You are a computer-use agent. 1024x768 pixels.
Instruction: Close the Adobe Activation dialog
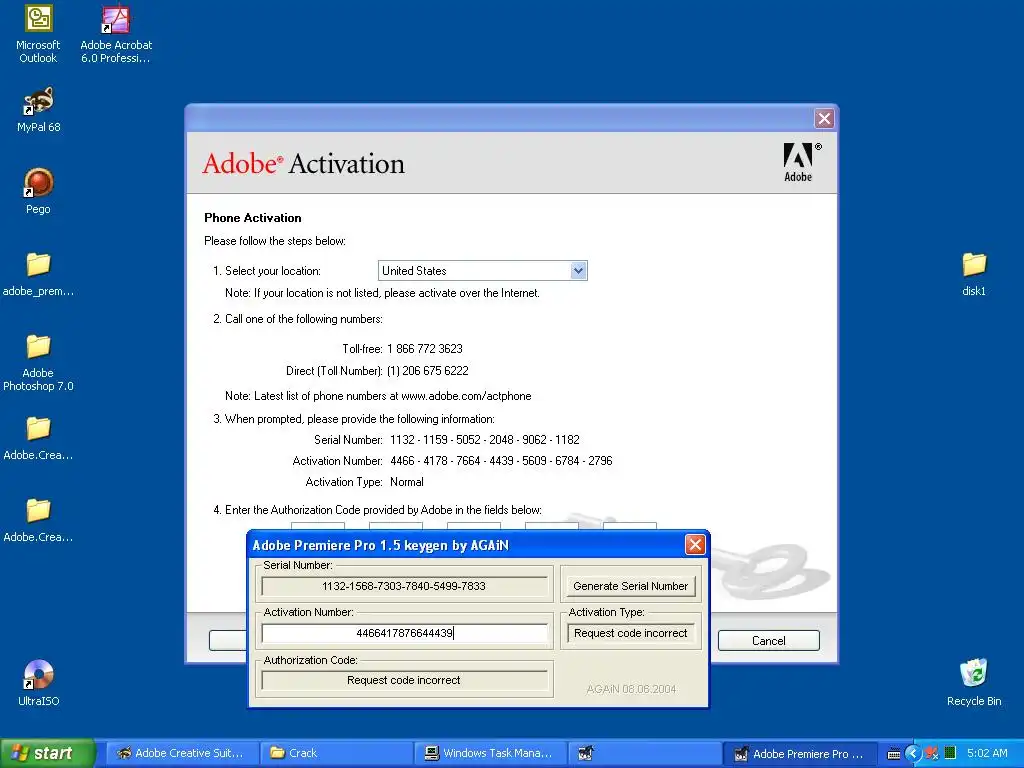pyautogui.click(x=824, y=118)
